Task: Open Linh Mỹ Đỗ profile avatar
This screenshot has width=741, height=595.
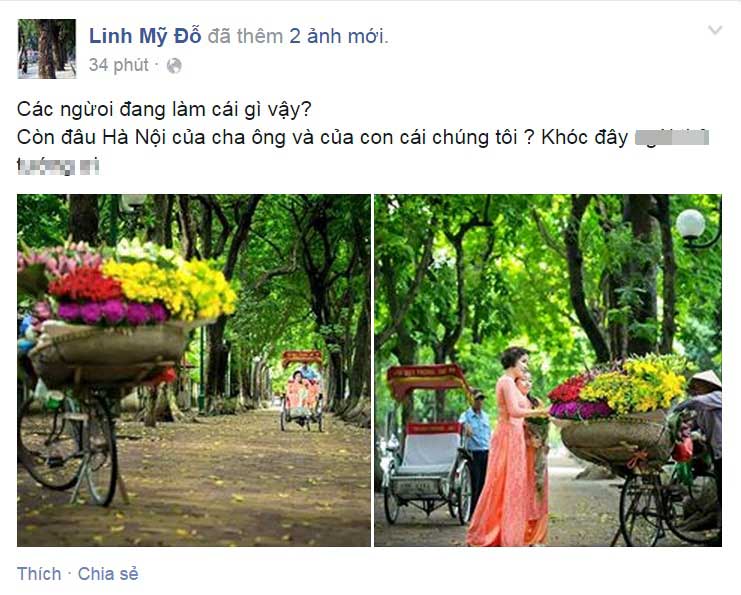Action: click(46, 48)
